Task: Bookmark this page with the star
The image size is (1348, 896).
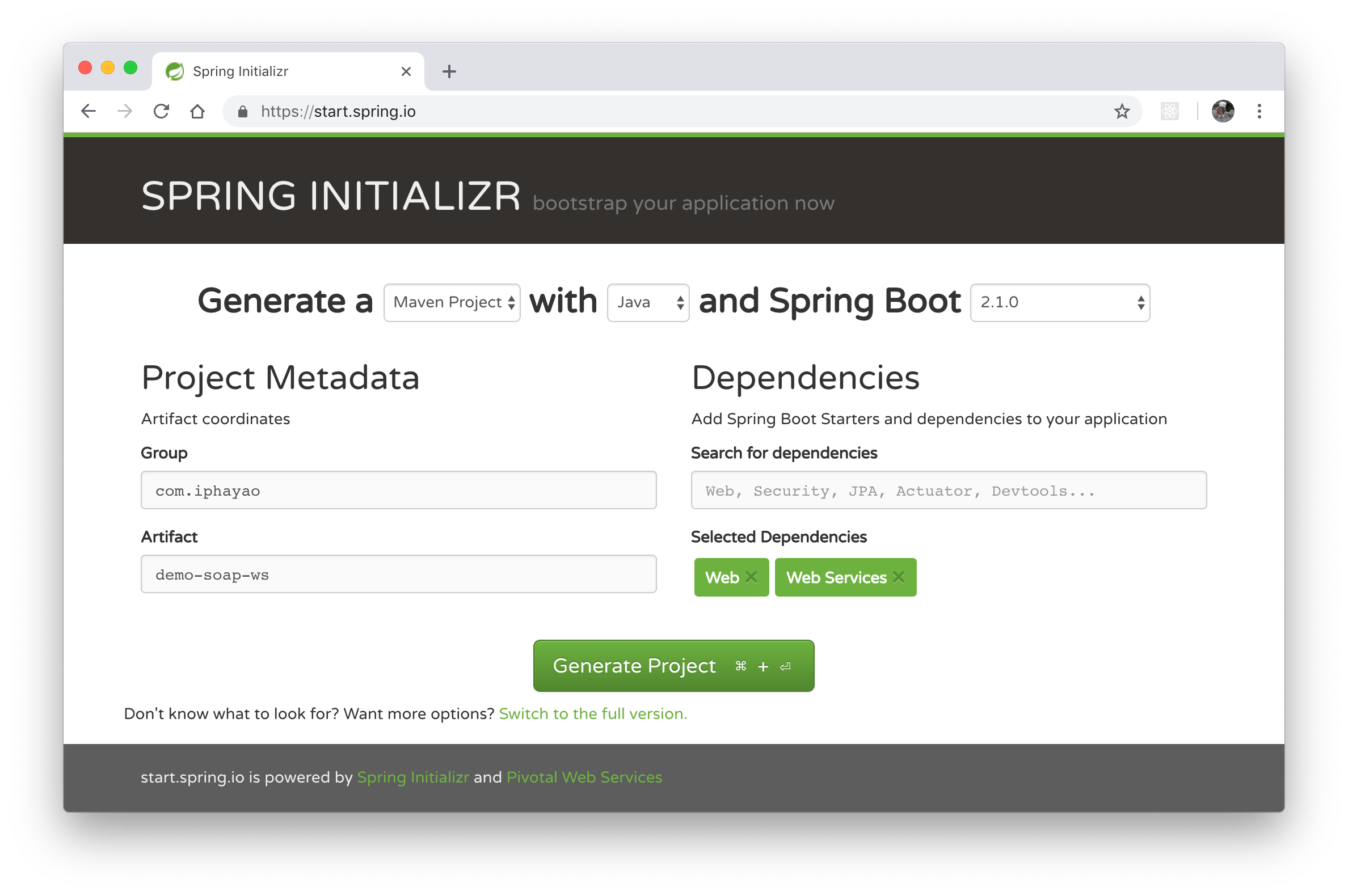Action: coord(1122,111)
